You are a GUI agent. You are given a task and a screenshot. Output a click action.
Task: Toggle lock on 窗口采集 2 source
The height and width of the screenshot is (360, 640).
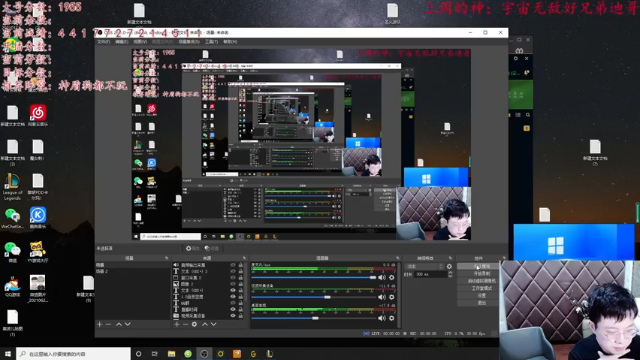[x=241, y=278]
